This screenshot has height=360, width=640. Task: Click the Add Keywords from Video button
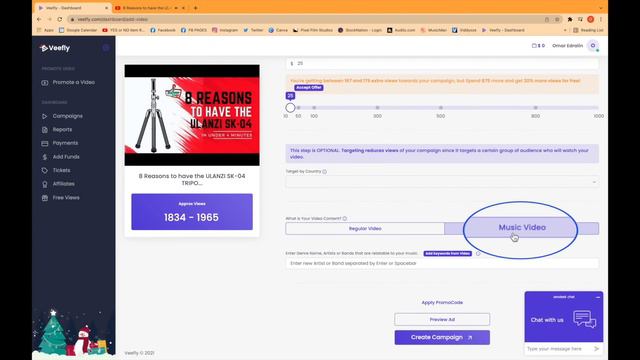pyautogui.click(x=448, y=253)
